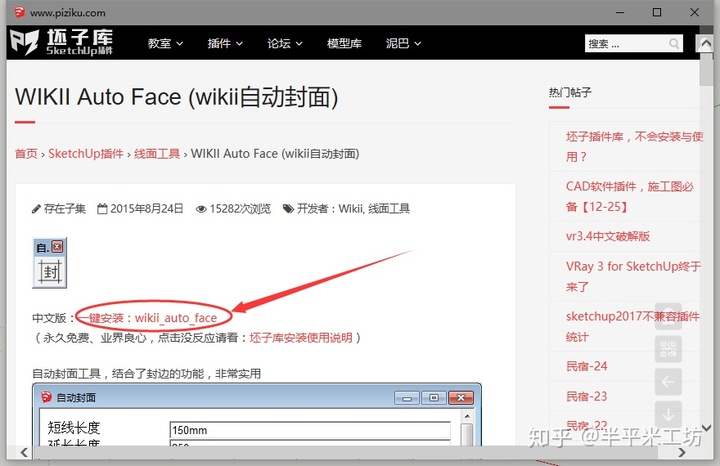720x466 pixels.
Task: Click the 开发者：Wikii tag
Action: pos(330,209)
